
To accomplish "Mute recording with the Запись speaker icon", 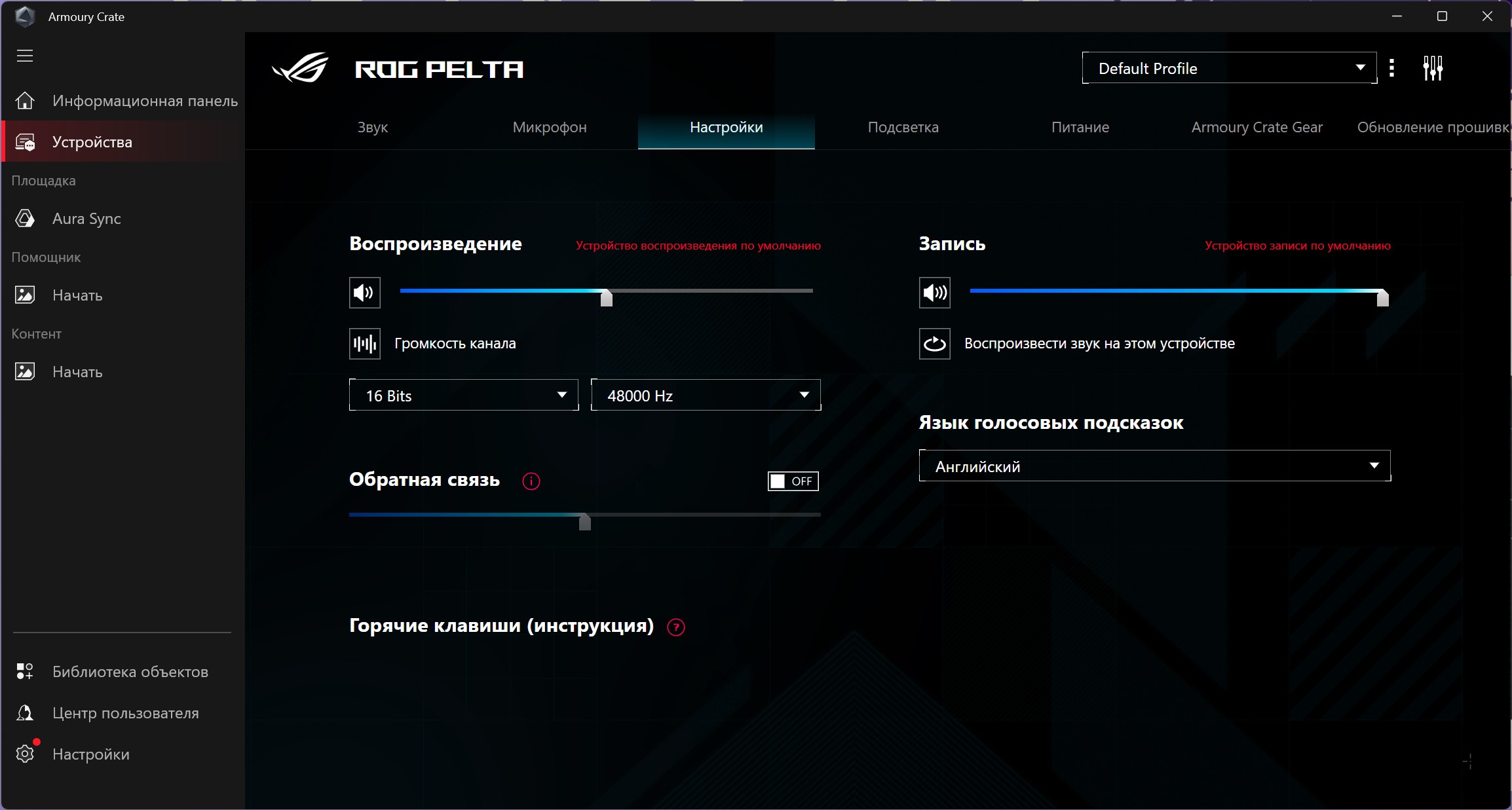I will [935, 293].
